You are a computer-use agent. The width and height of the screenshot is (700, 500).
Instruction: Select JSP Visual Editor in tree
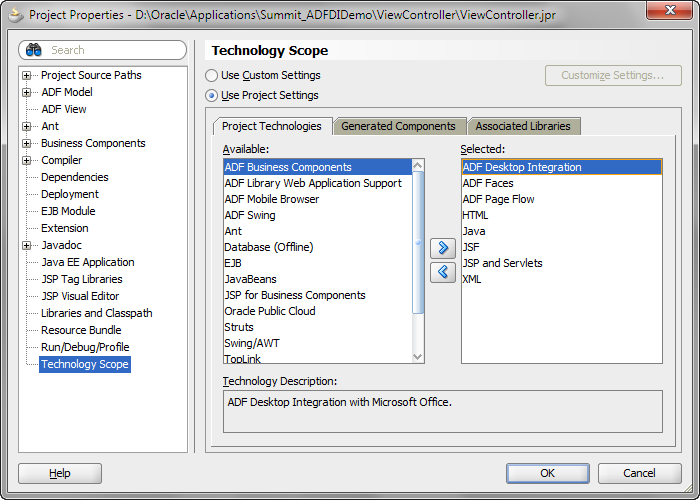[80, 296]
